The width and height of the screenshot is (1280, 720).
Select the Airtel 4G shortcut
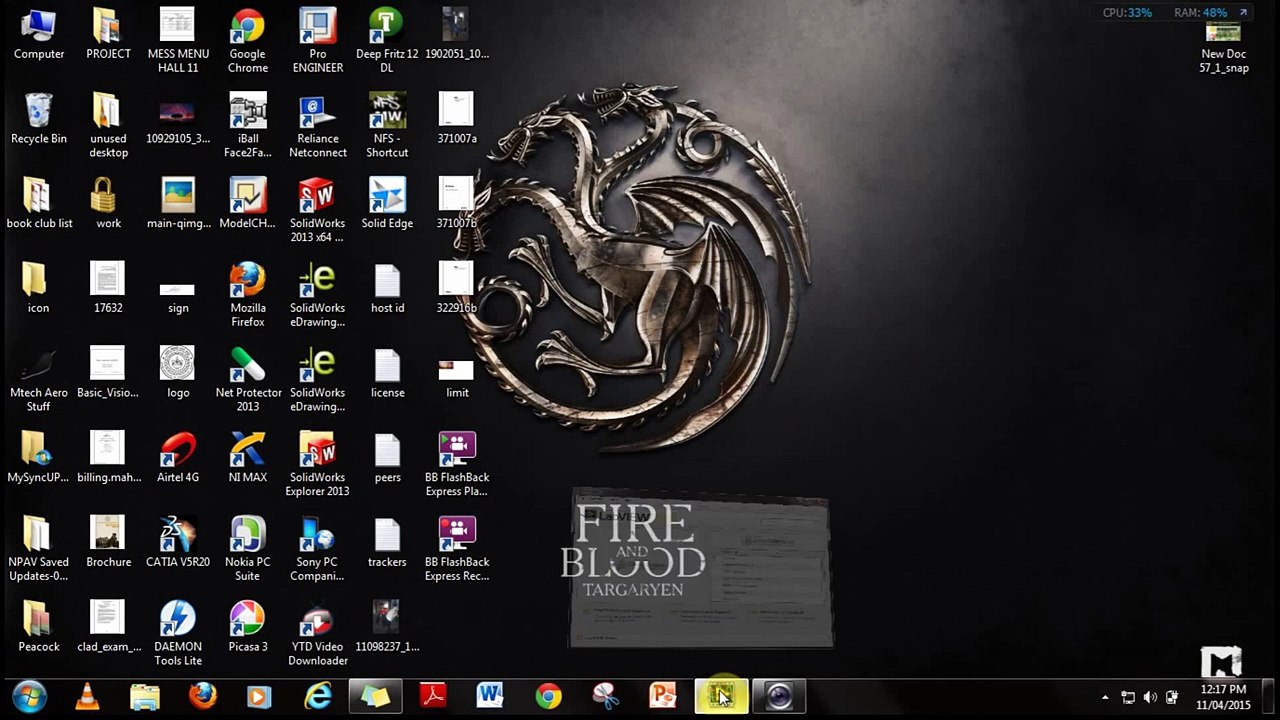coord(178,458)
